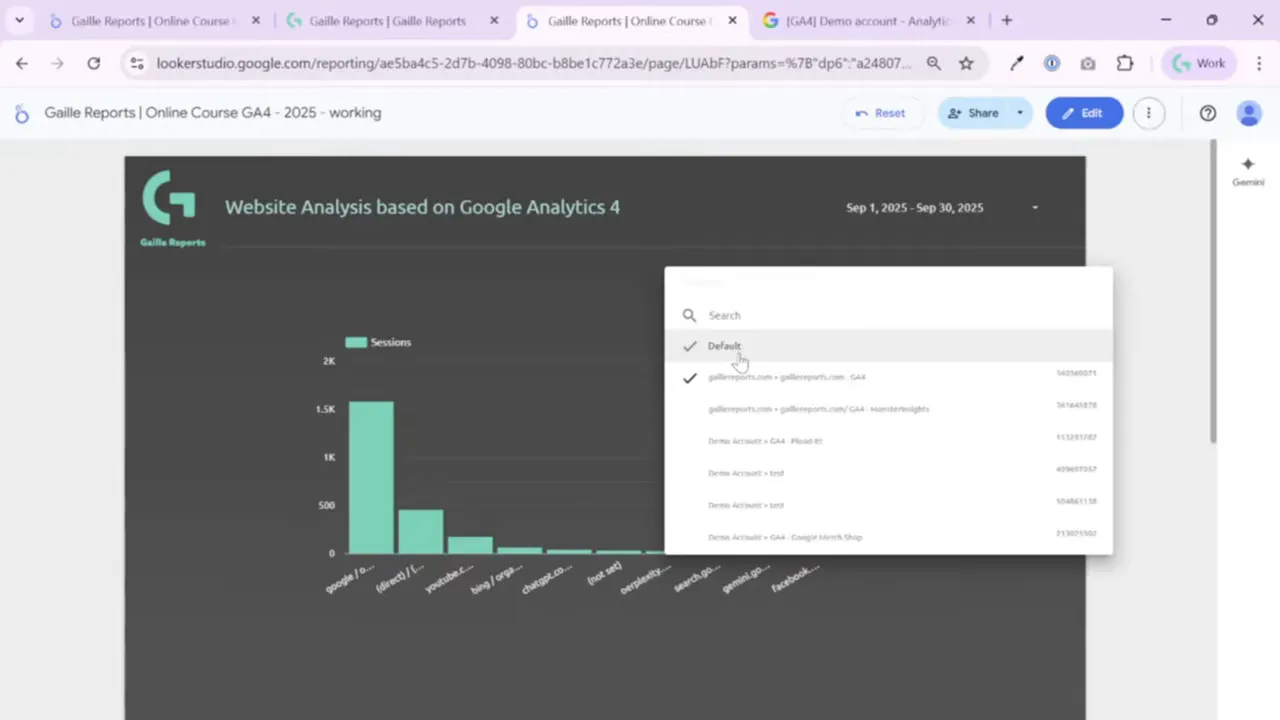Click the eyedropper color picker extension
Image resolution: width=1280 pixels, height=720 pixels.
pyautogui.click(x=1017, y=63)
